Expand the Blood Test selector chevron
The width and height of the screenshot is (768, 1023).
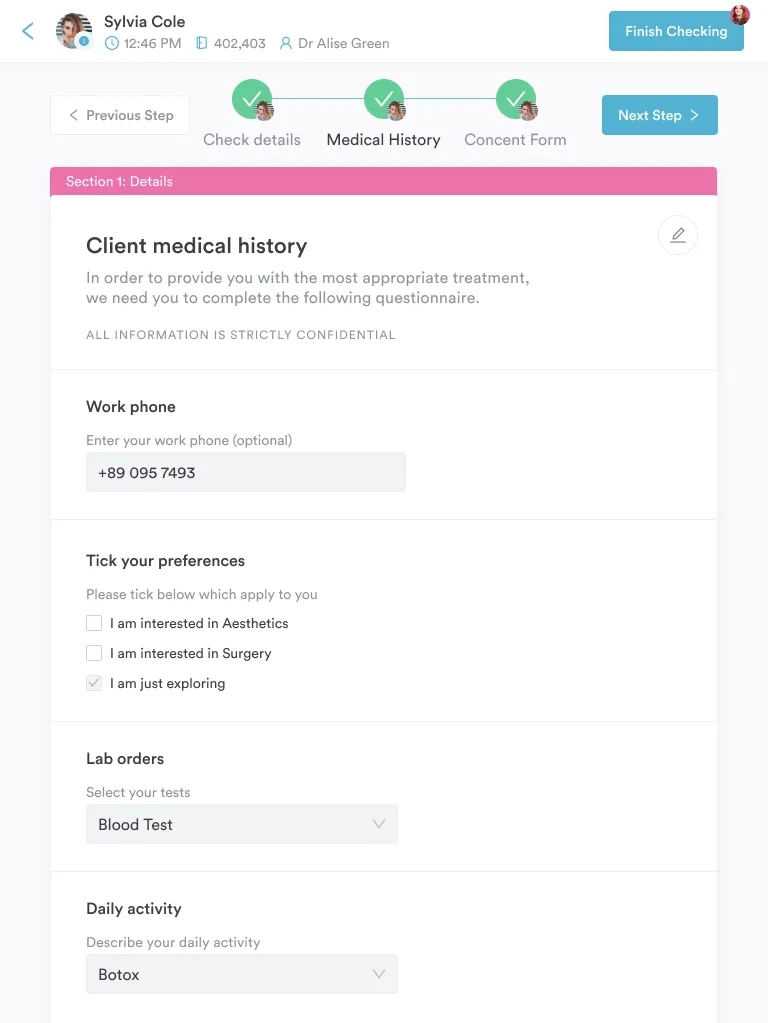click(379, 824)
